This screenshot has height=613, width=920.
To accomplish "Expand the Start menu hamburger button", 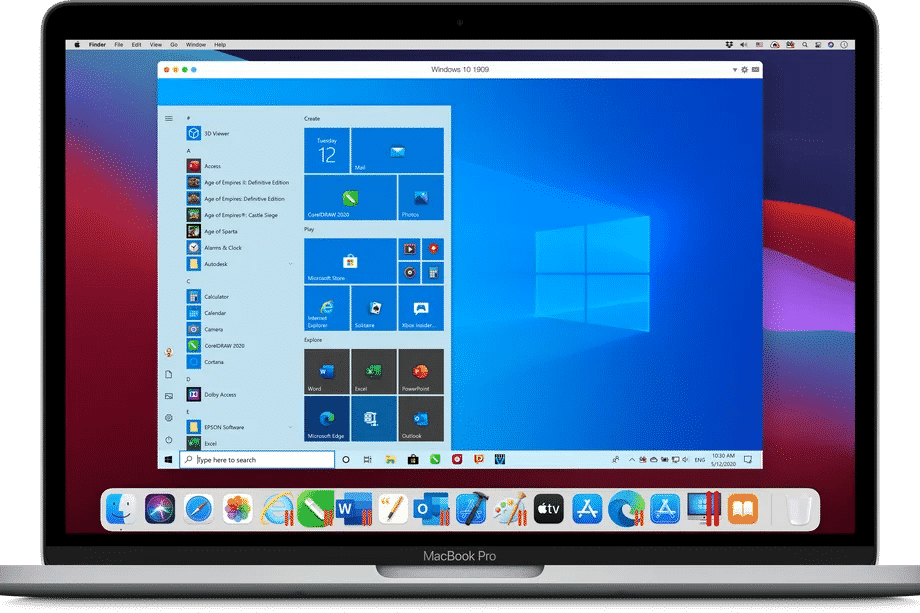I will [x=169, y=118].
